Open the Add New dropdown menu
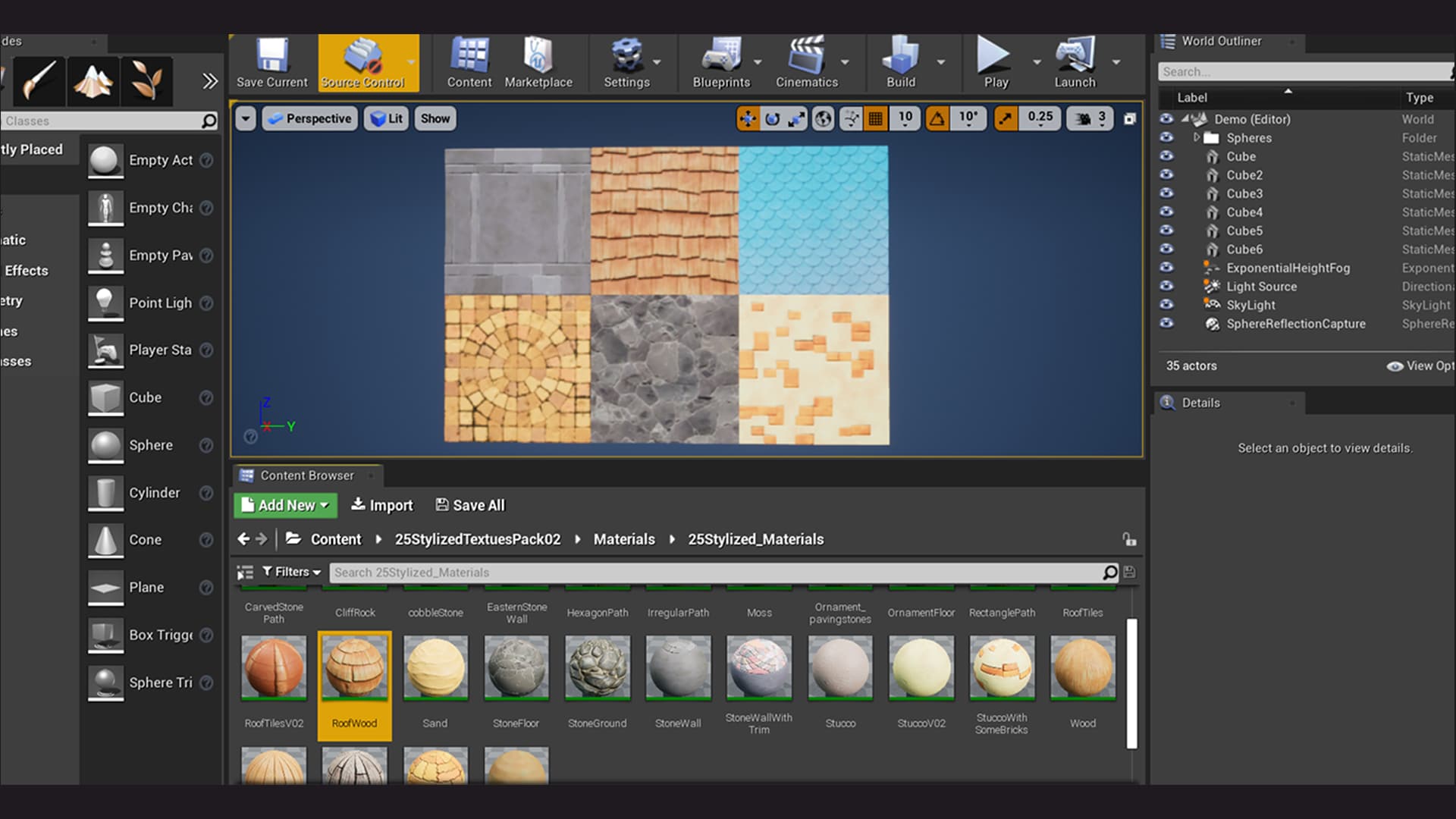1456x819 pixels. 285,505
